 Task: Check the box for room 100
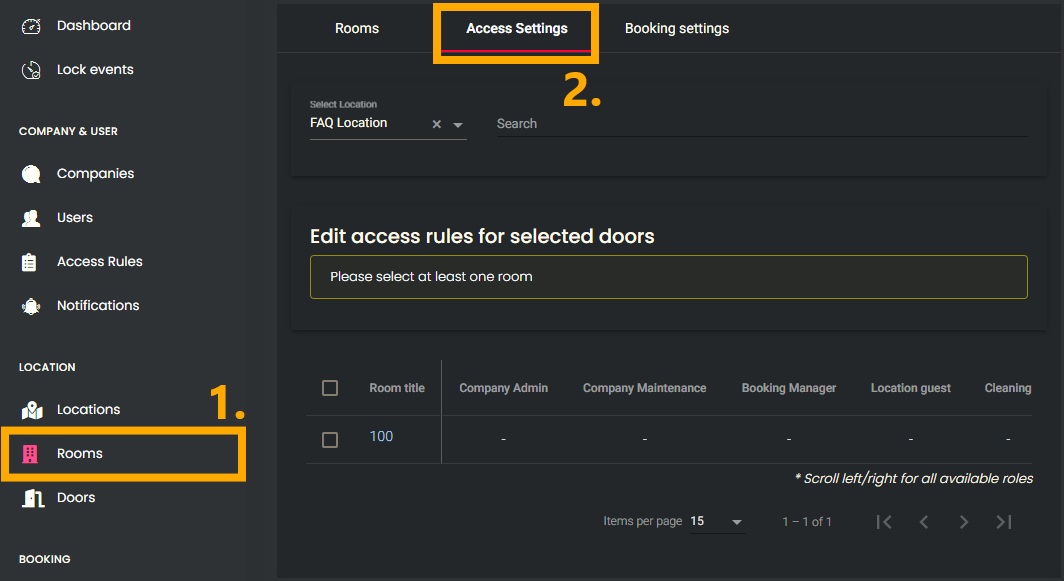pos(330,439)
